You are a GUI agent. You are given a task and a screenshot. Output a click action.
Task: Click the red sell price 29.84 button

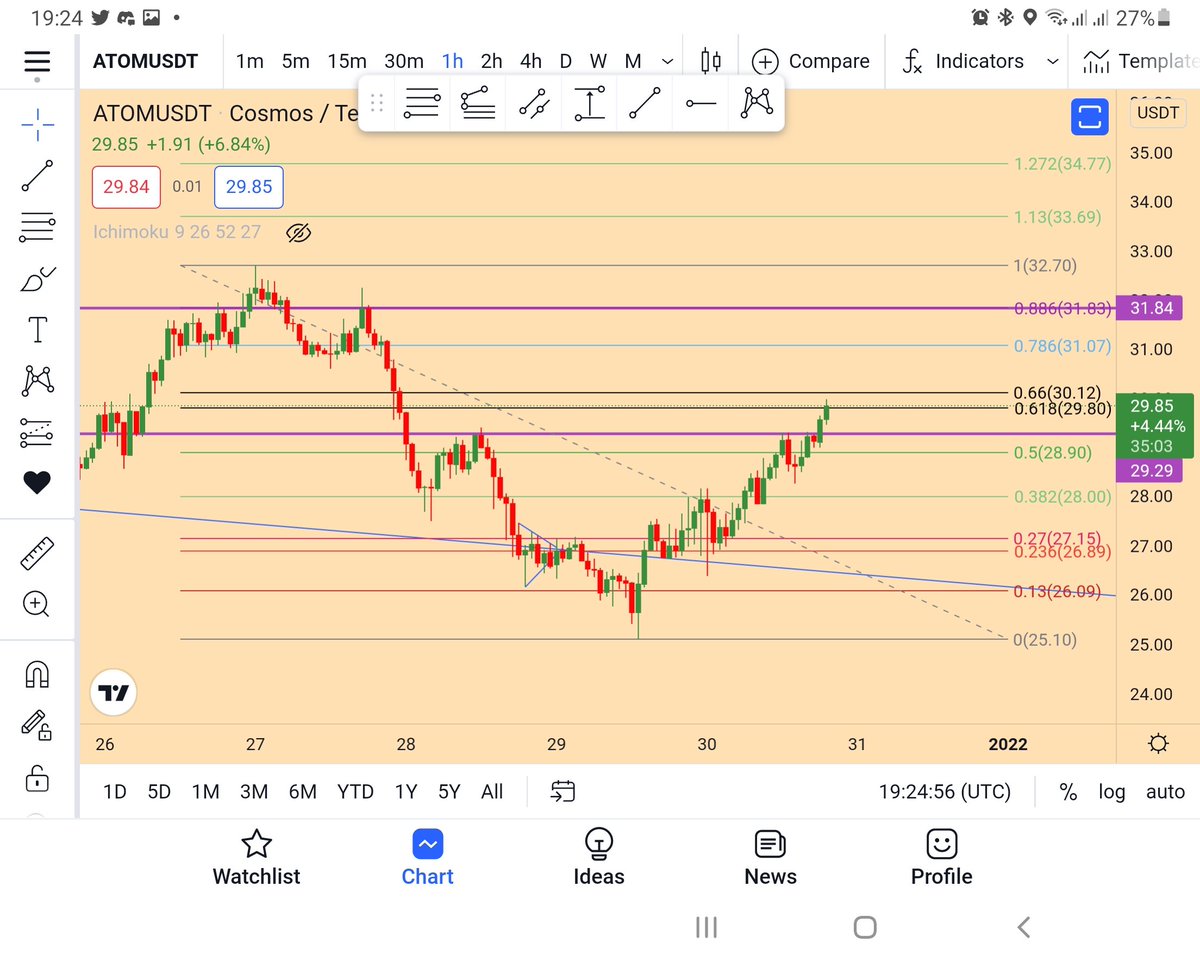click(x=125, y=187)
